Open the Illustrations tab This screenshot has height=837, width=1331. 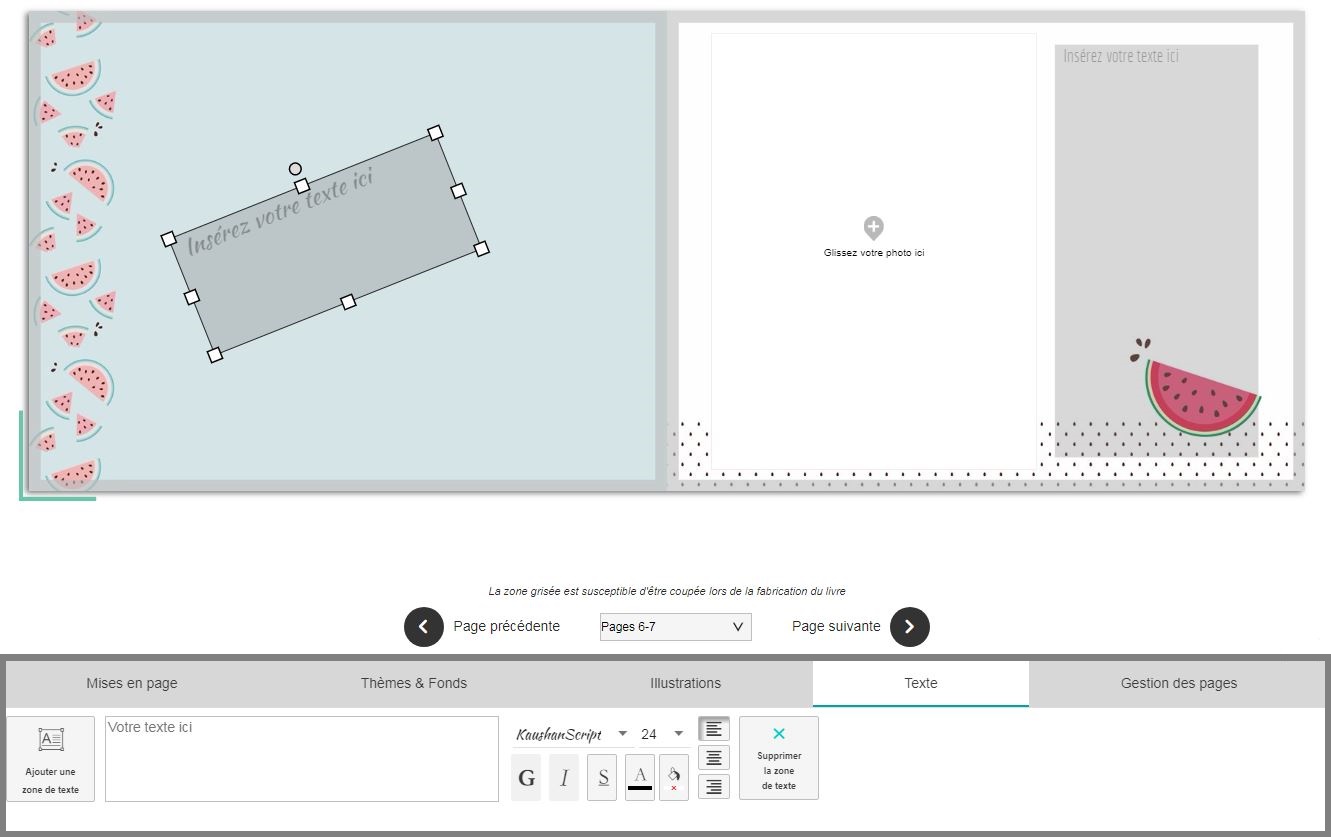684,683
